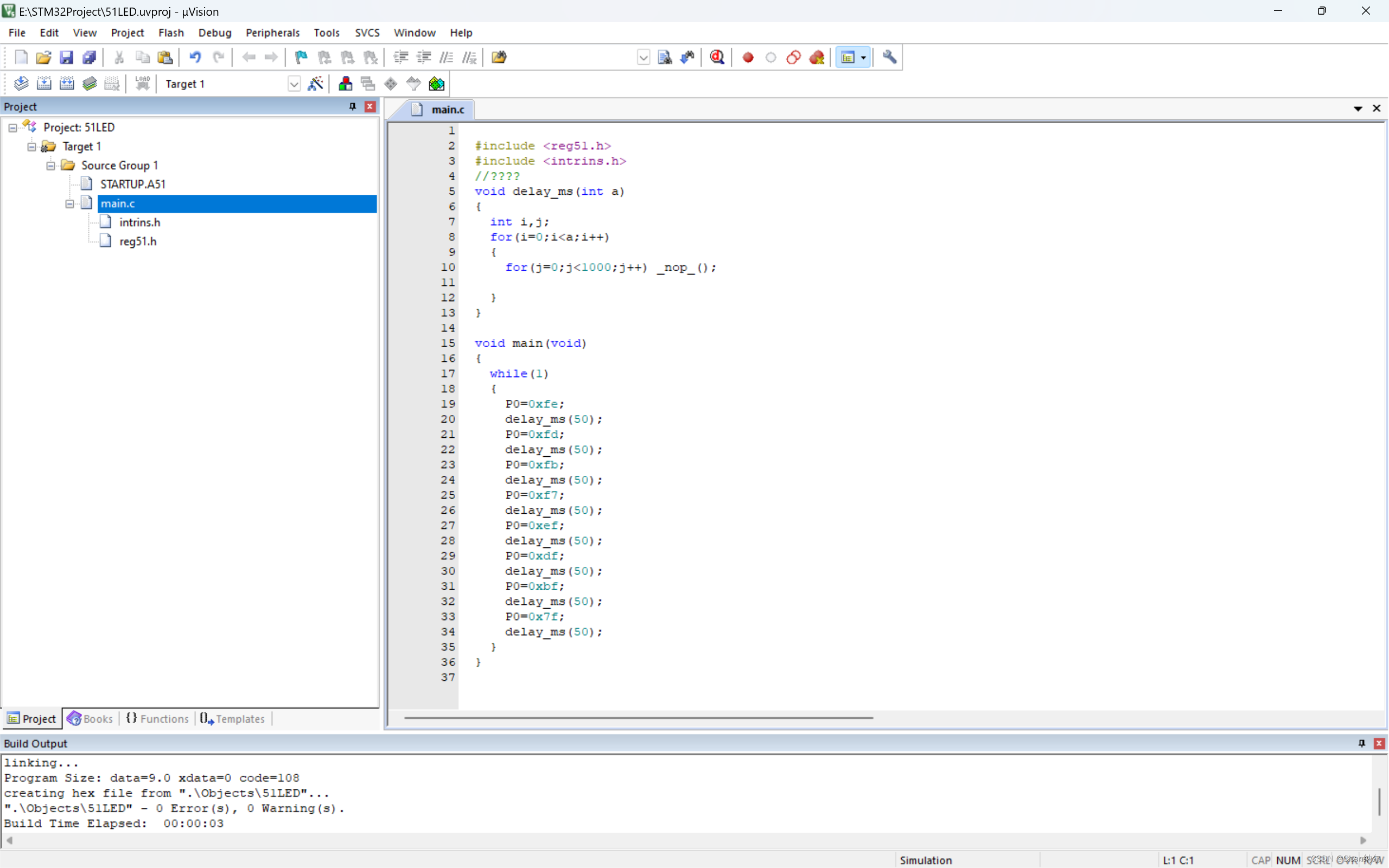Open the Manage Project Items icon
The width and height of the screenshot is (1389, 868).
345,84
